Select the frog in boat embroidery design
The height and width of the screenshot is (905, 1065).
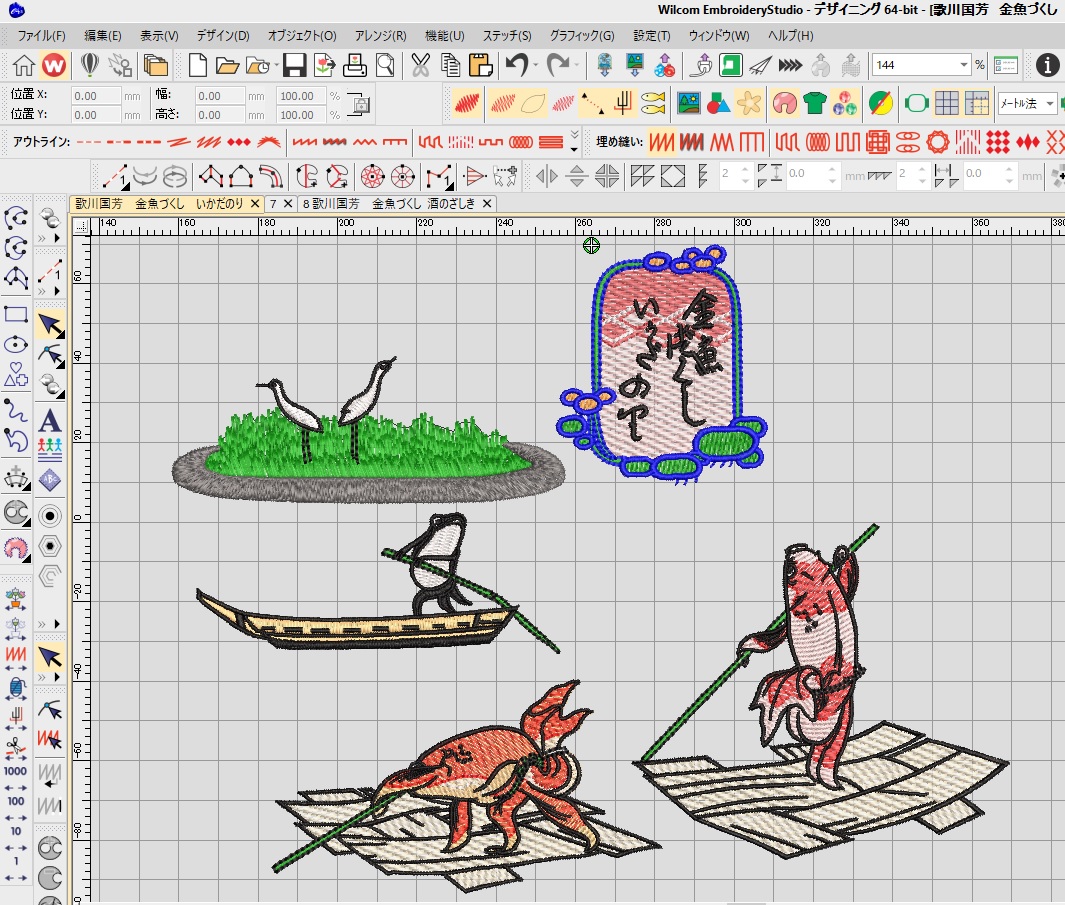[378, 584]
